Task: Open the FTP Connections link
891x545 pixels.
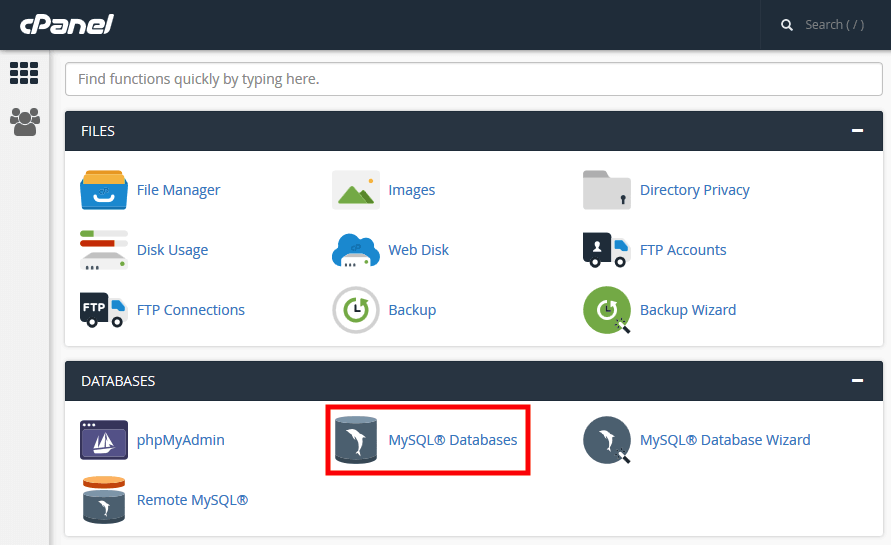Action: click(x=190, y=310)
